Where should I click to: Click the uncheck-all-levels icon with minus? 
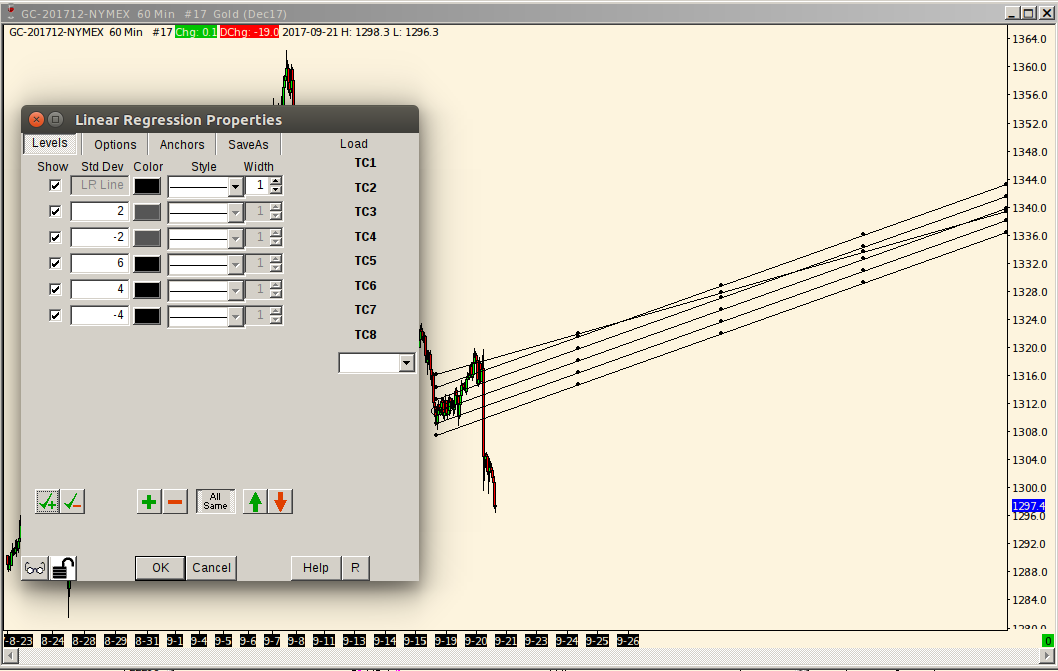pos(73,502)
